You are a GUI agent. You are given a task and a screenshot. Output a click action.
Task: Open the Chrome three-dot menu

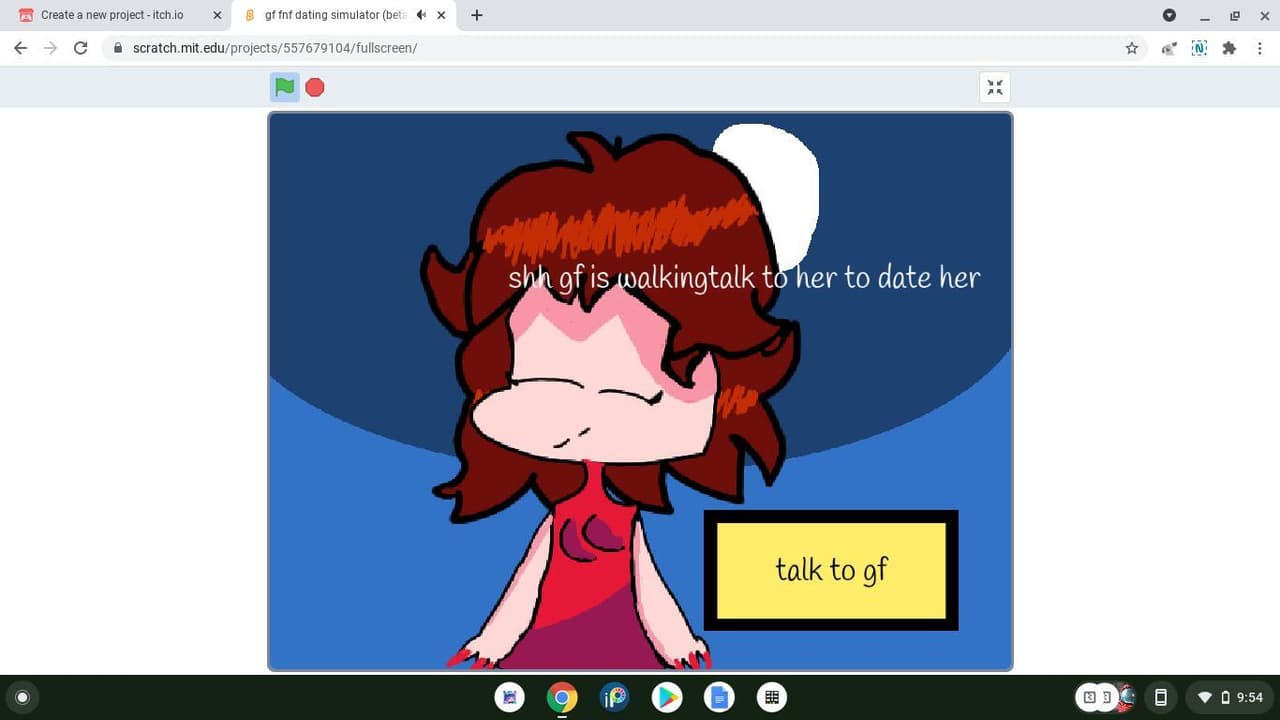tap(1261, 48)
